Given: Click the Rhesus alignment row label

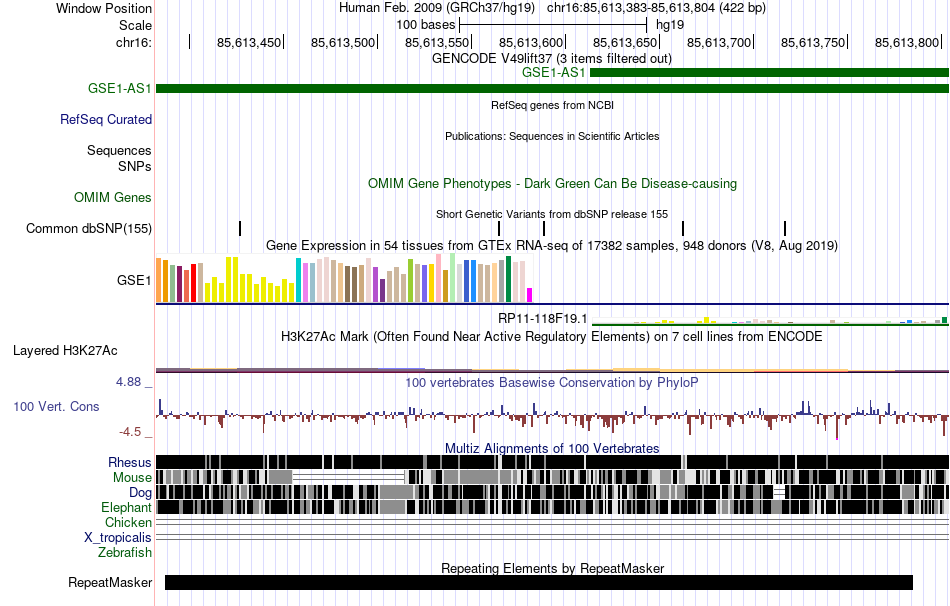Looking at the screenshot, I should tap(130, 462).
